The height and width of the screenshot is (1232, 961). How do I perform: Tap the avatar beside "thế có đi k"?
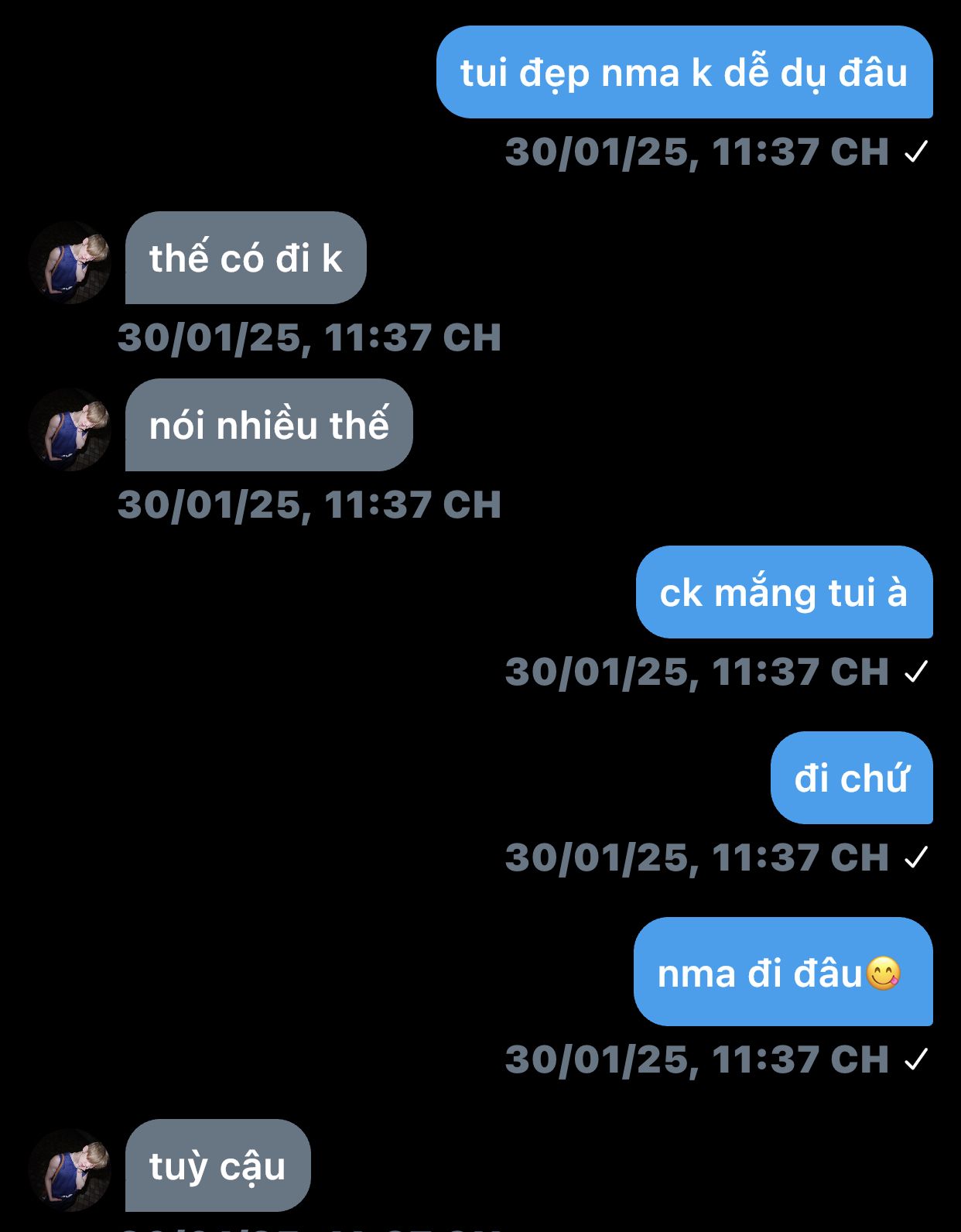(70, 262)
